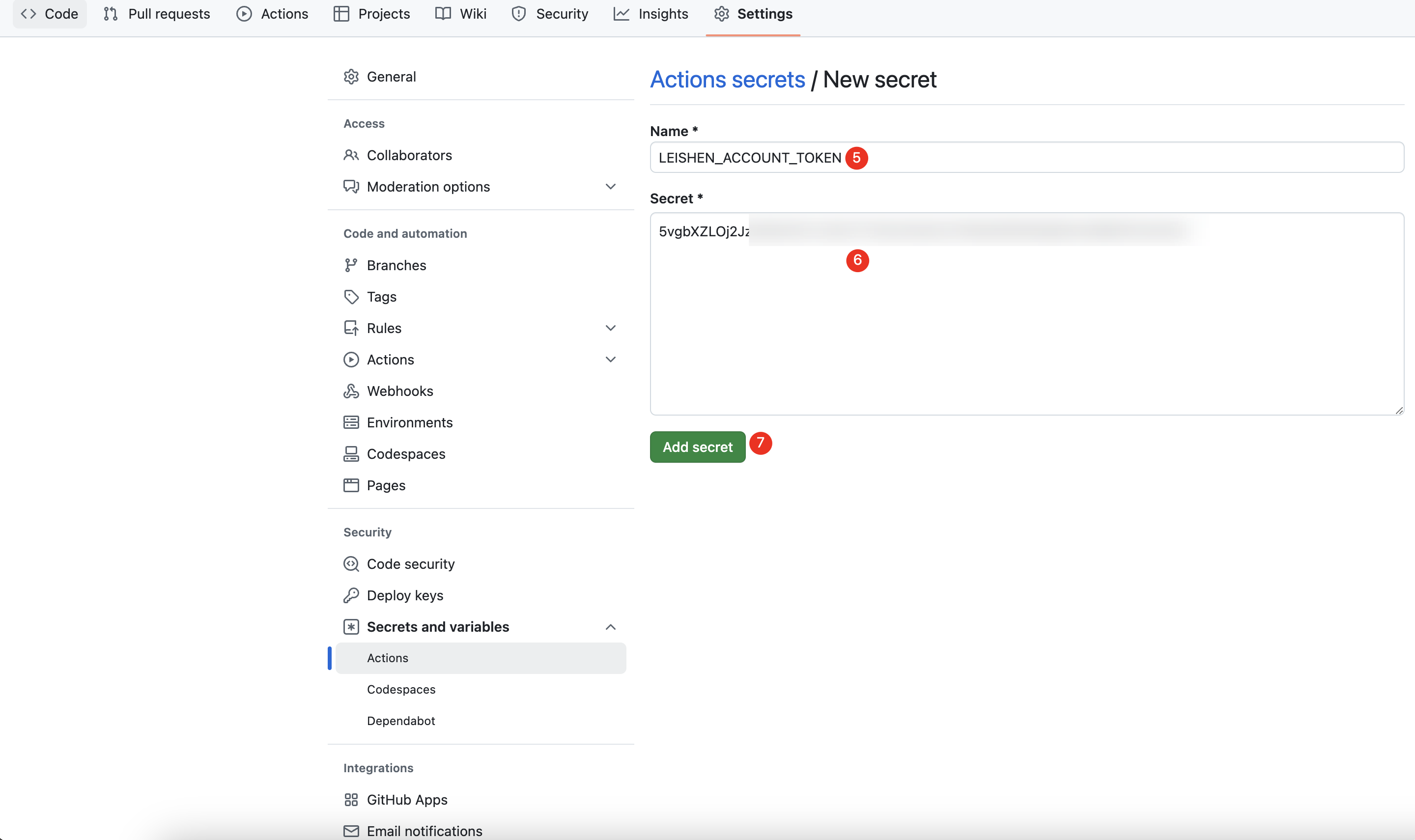Click the Webhooks icon in sidebar

[351, 391]
